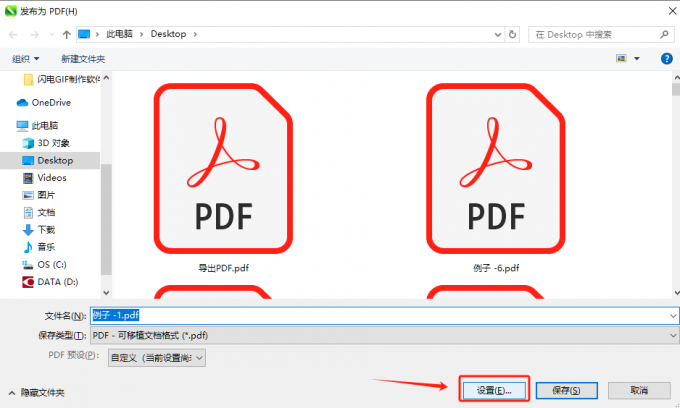Refresh the folder view
The height and width of the screenshot is (408, 680).
coord(512,34)
